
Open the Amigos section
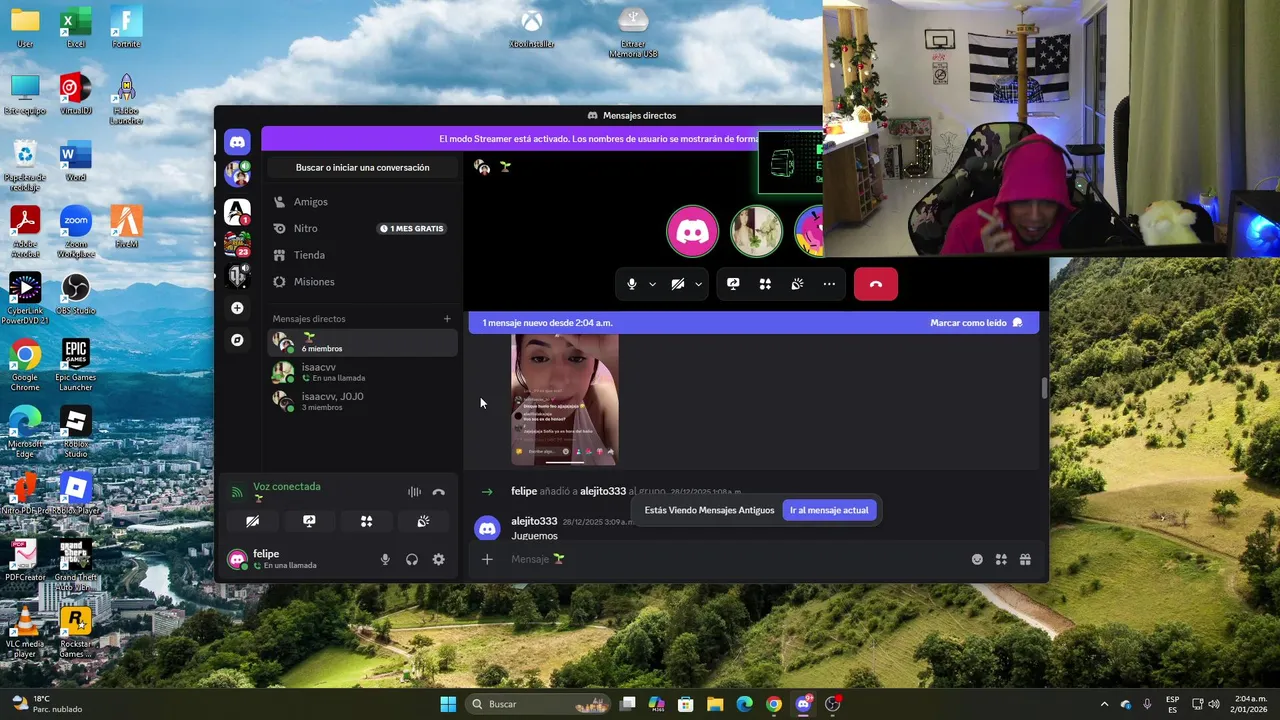click(x=361, y=202)
